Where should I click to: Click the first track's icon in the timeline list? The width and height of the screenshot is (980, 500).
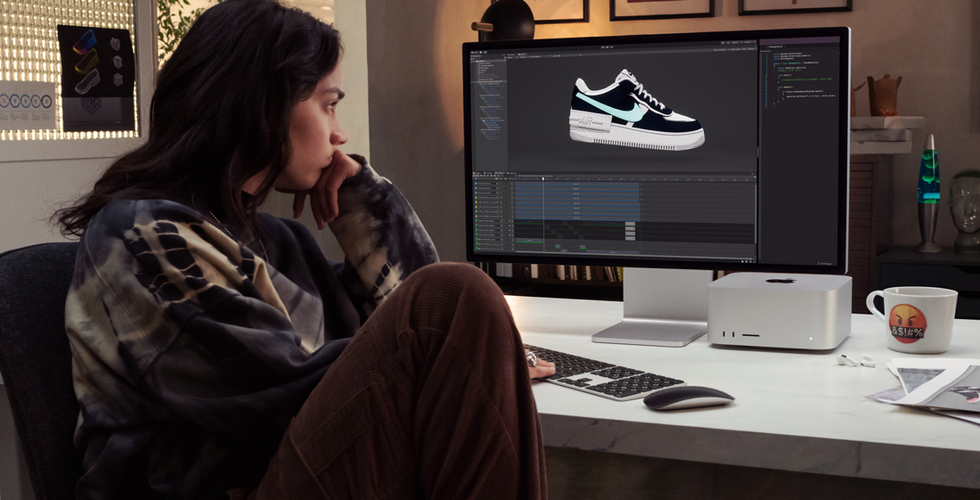tap(476, 183)
